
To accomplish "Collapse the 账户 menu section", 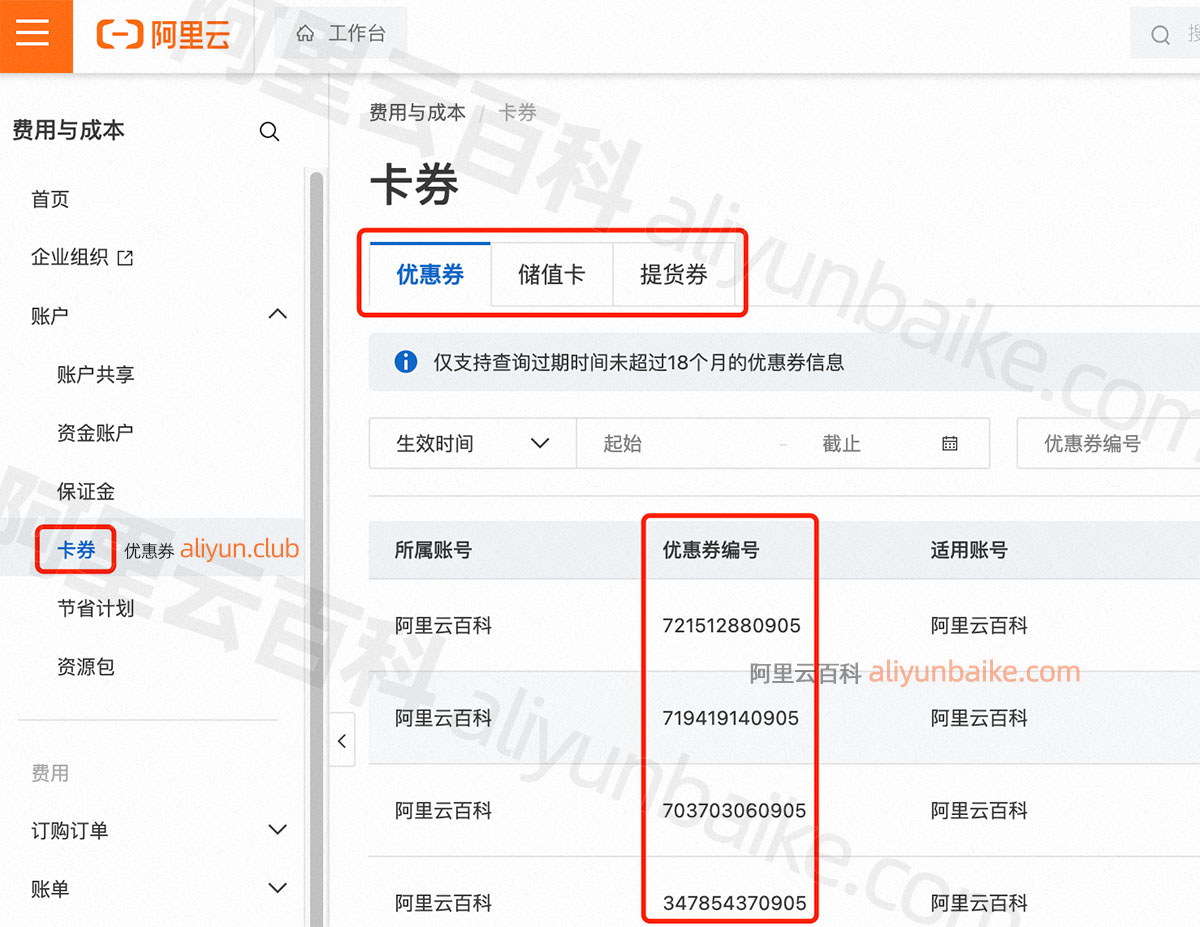I will pyautogui.click(x=278, y=315).
